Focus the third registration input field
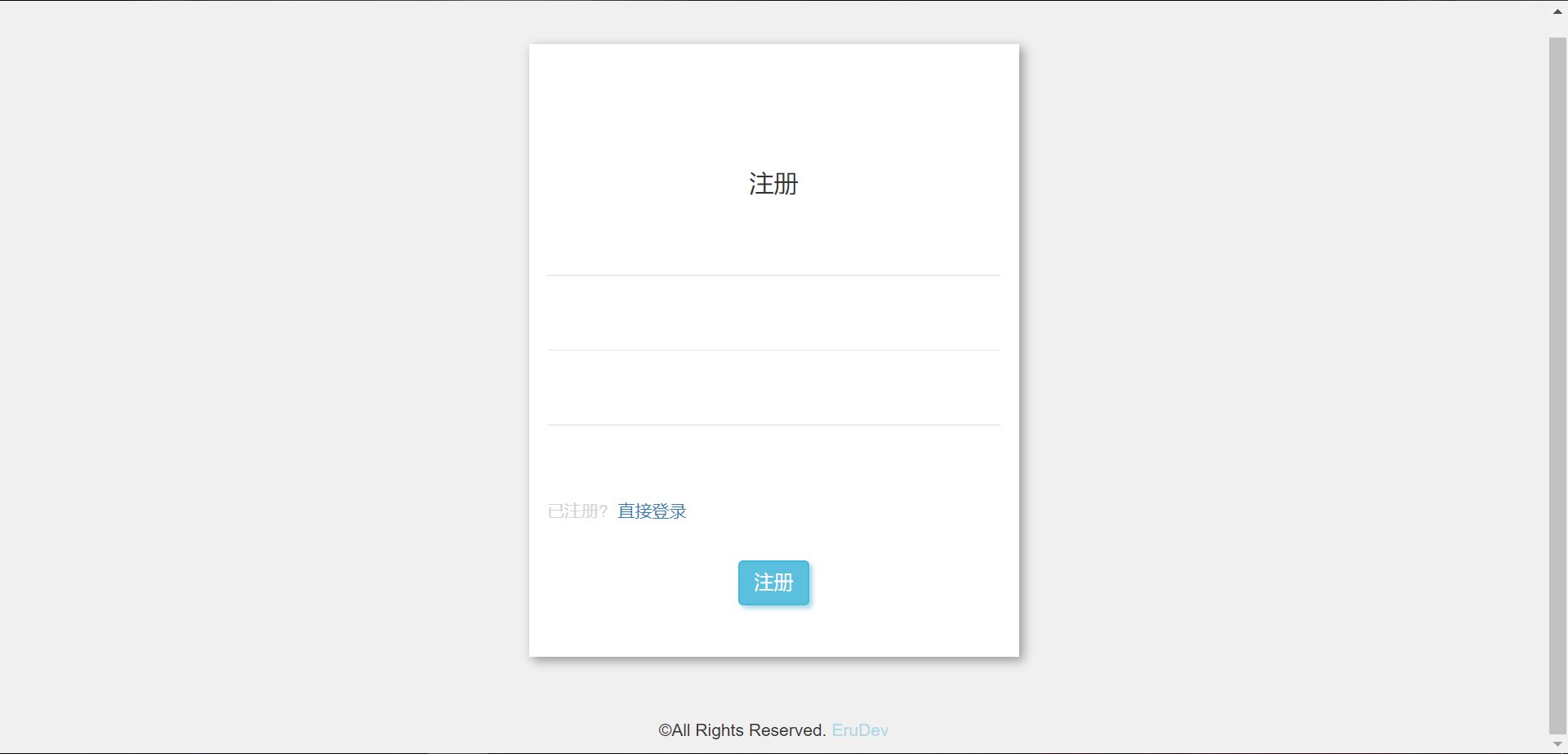 click(x=773, y=406)
